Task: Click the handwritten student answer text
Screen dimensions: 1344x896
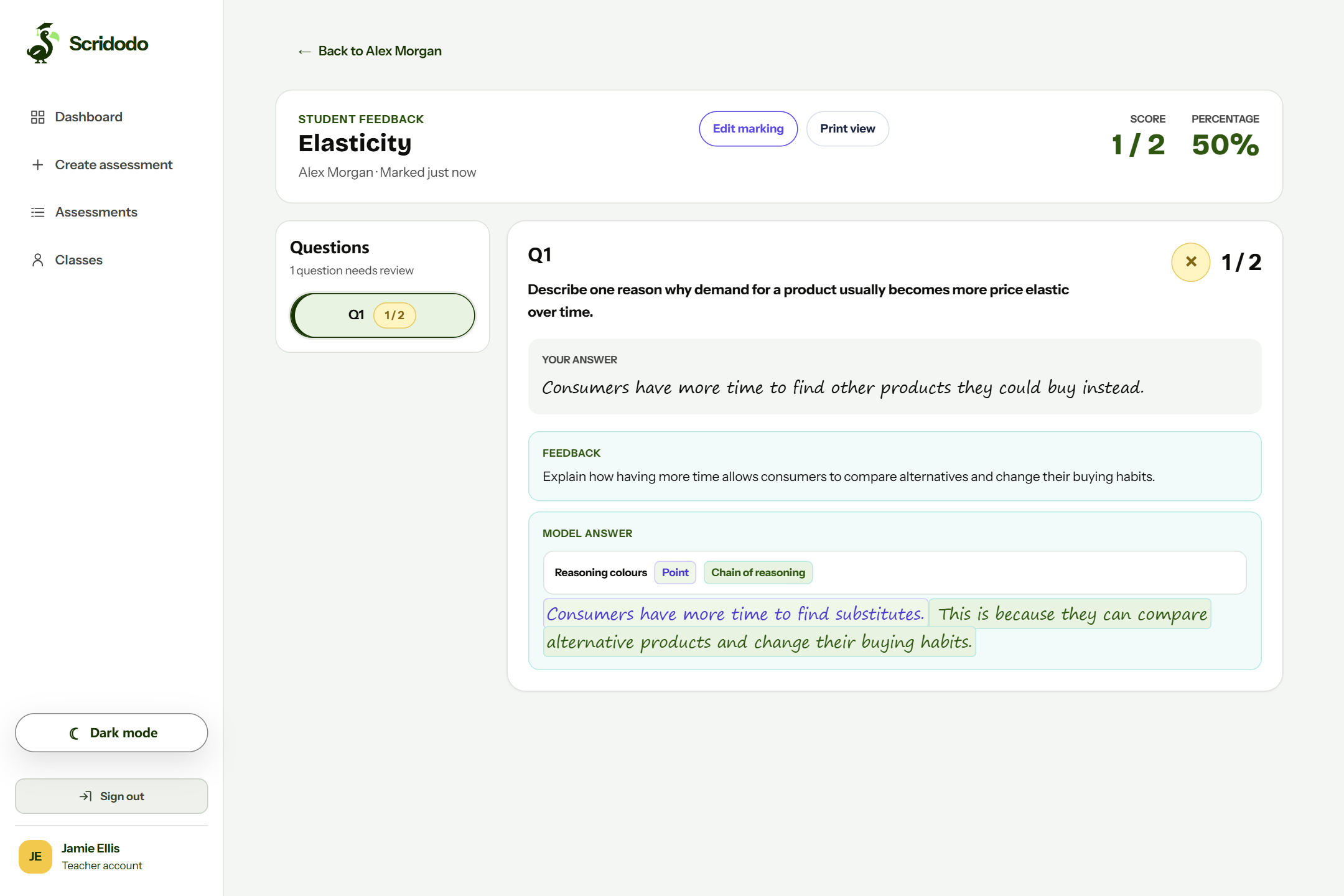Action: click(842, 388)
